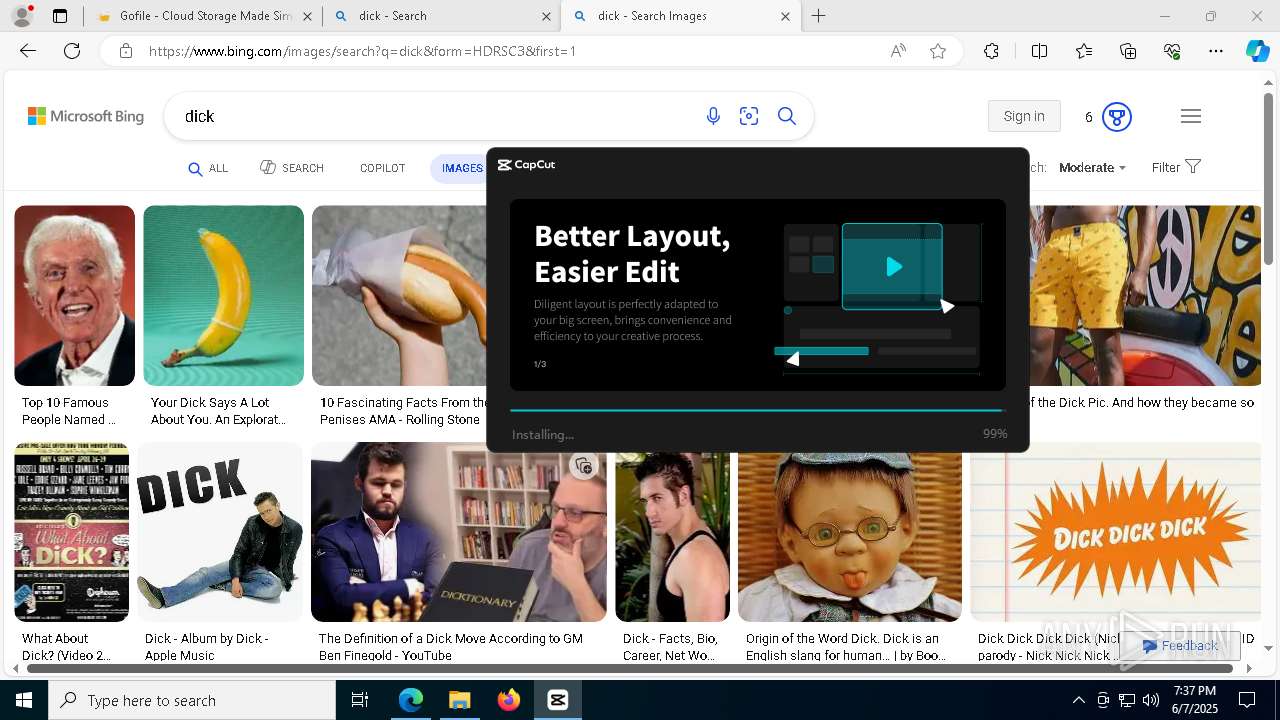The width and height of the screenshot is (1280, 720).
Task: Click the horizontal scrollbar at page bottom
Action: pos(628,667)
